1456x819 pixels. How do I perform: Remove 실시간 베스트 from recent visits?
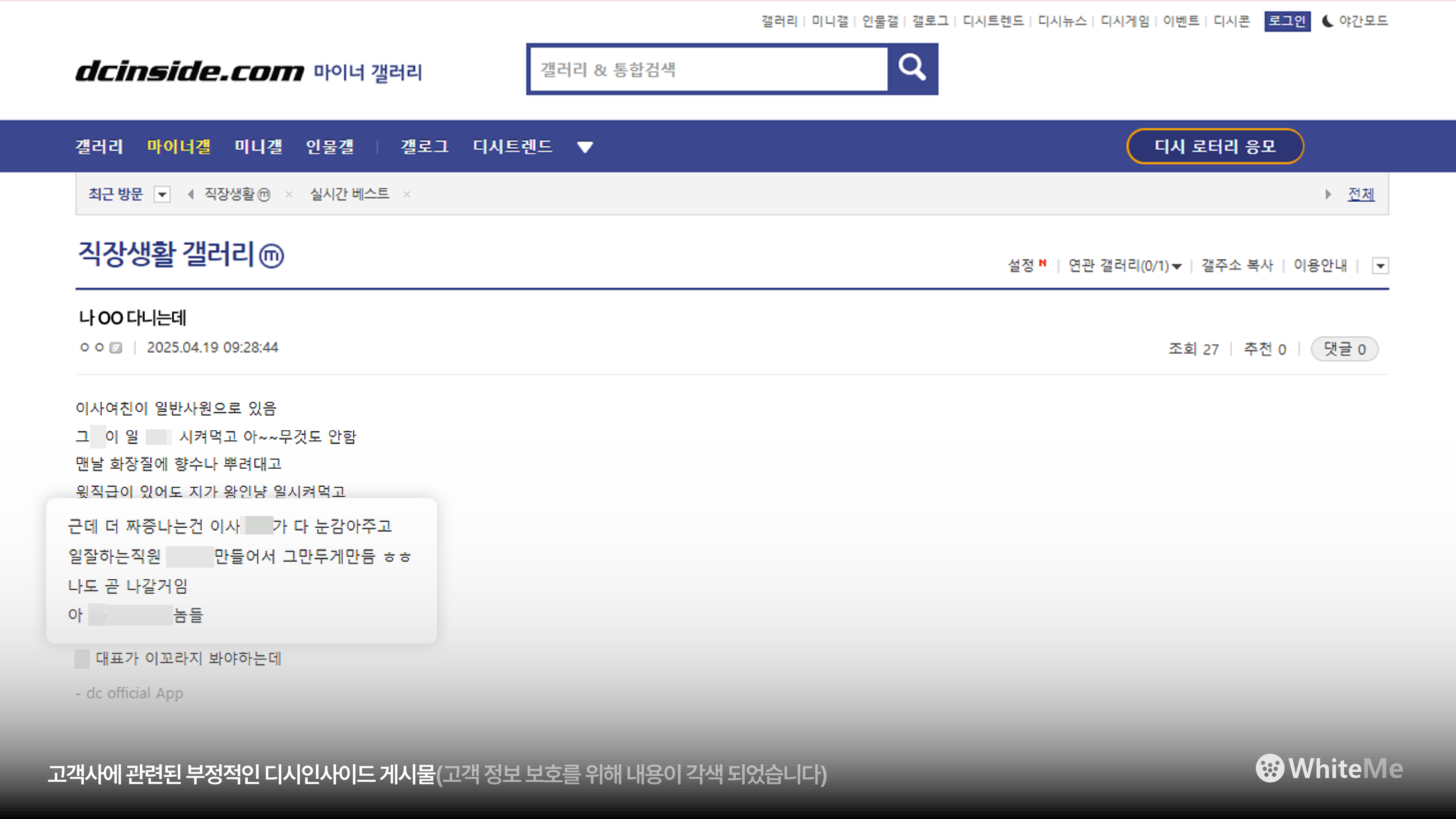(406, 195)
